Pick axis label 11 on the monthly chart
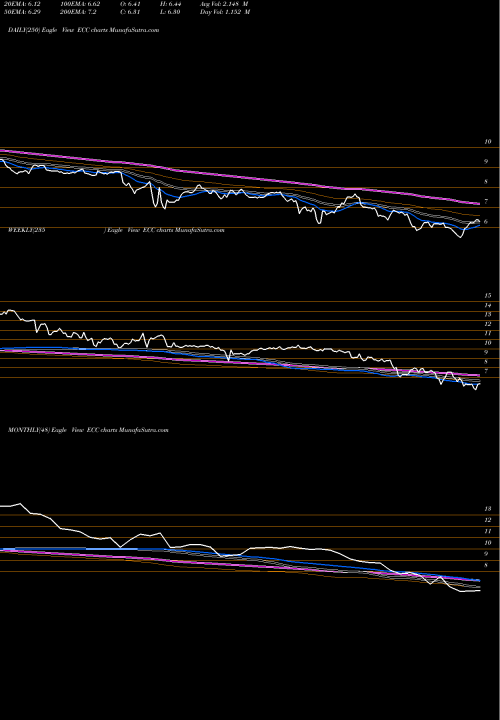The height and width of the screenshot is (720, 500). tap(488, 531)
